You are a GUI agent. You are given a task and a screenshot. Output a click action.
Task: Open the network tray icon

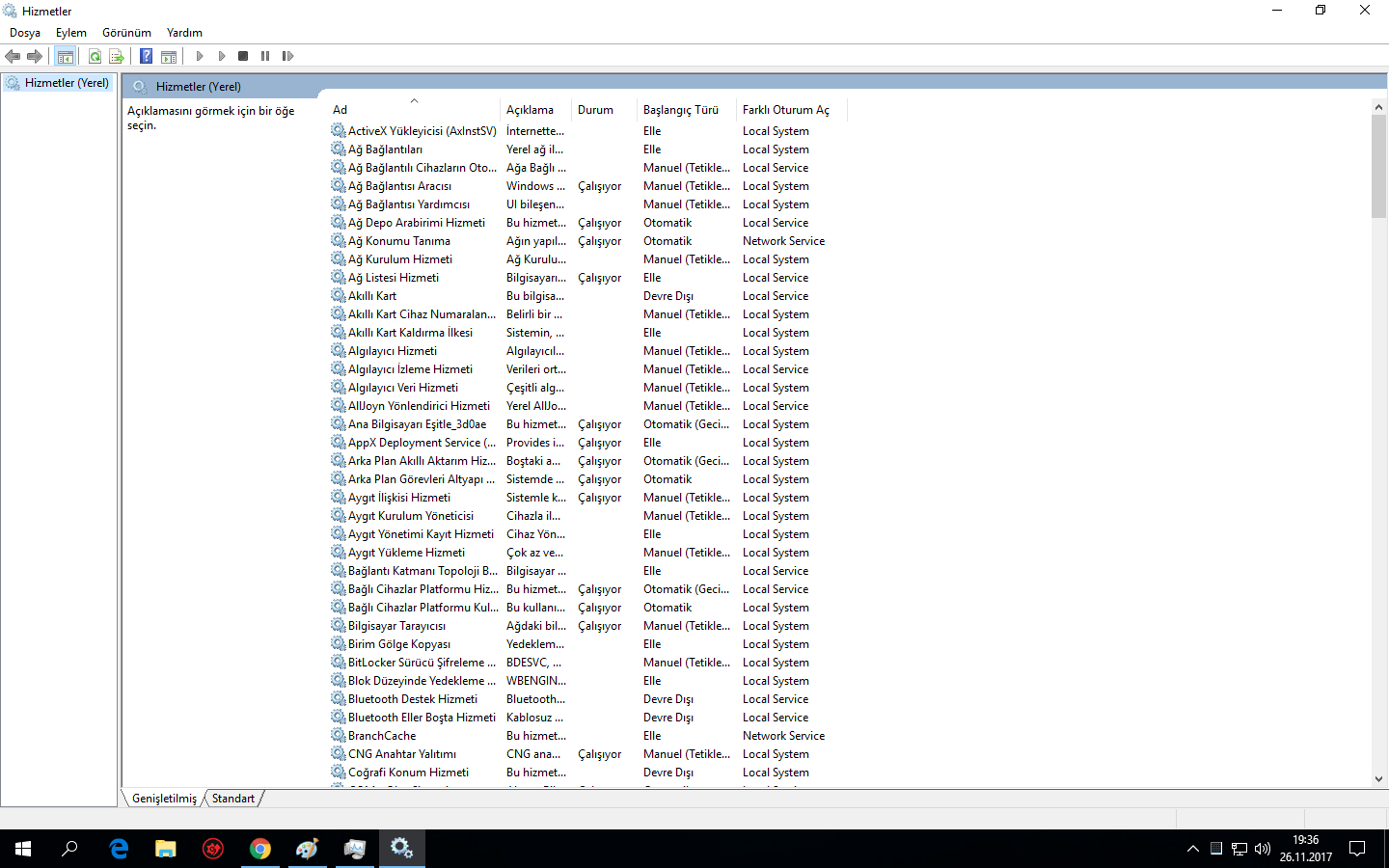[1239, 849]
